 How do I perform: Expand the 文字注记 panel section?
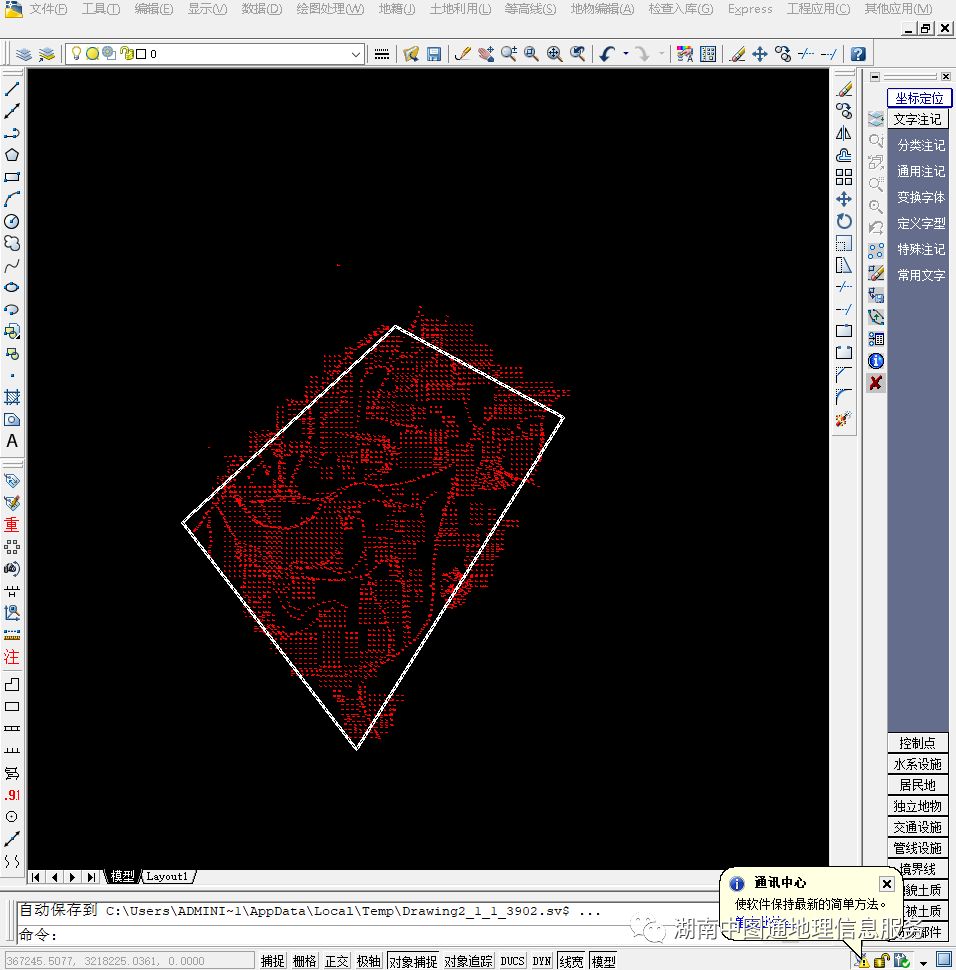pyautogui.click(x=918, y=119)
